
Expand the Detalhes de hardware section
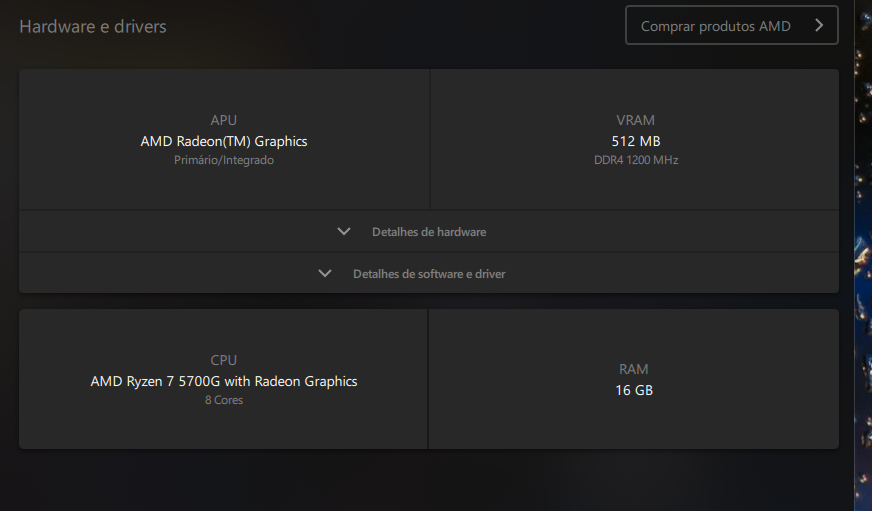(x=429, y=232)
